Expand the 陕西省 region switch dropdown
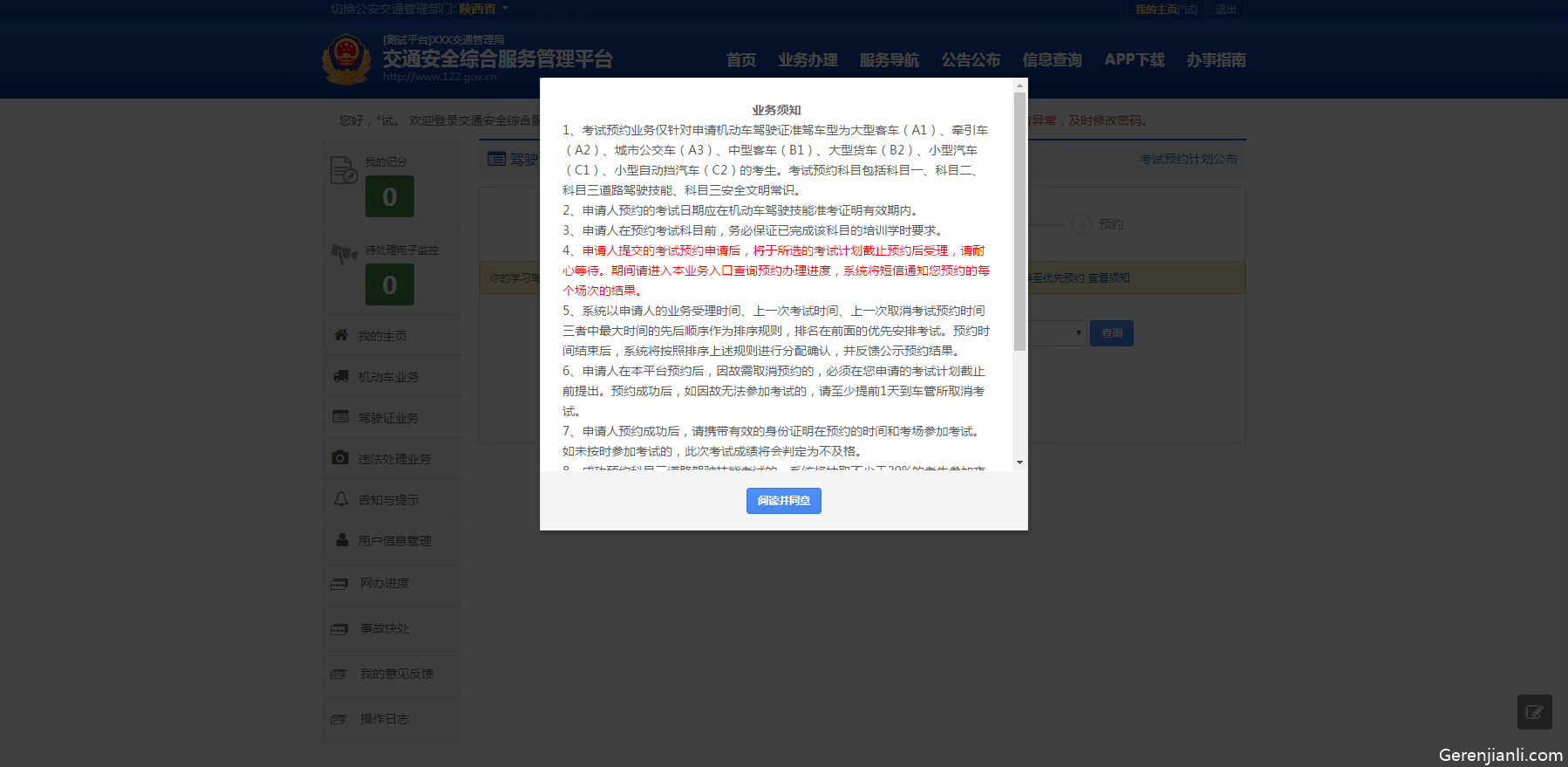 coord(484,9)
